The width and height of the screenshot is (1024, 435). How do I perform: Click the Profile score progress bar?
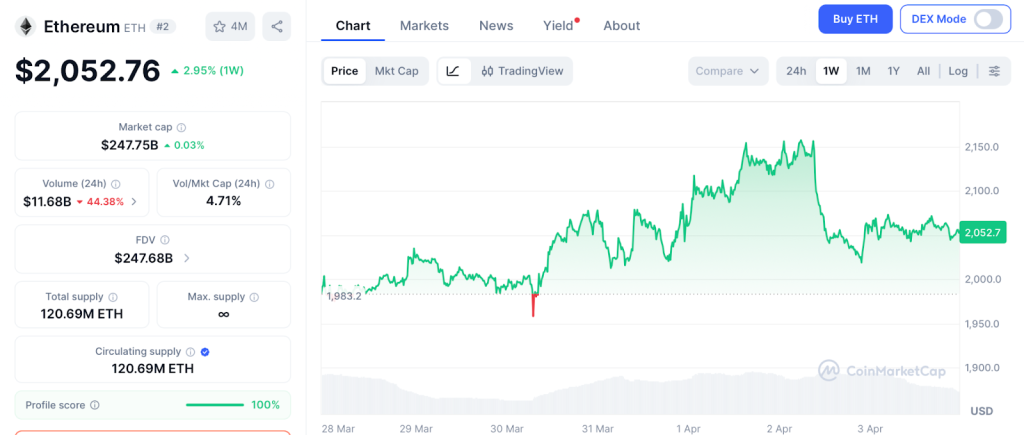(x=214, y=405)
